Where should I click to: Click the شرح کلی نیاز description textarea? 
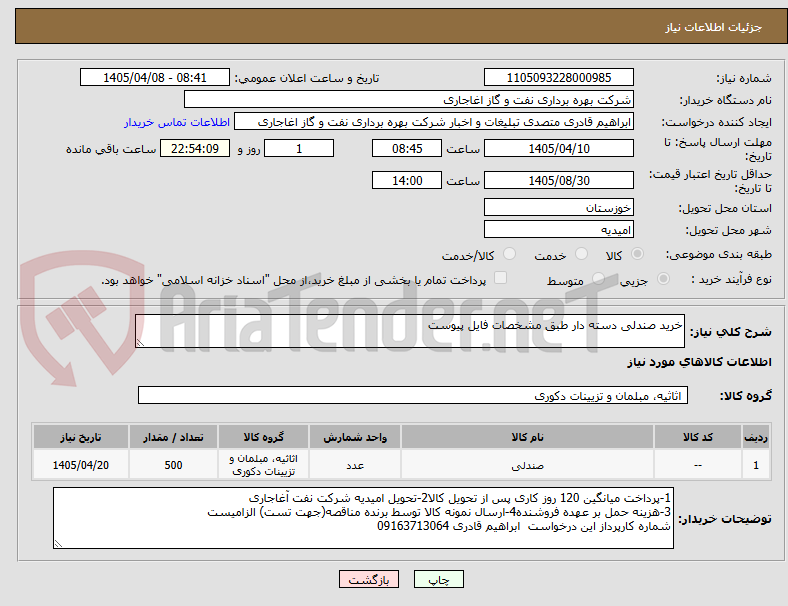pos(410,331)
